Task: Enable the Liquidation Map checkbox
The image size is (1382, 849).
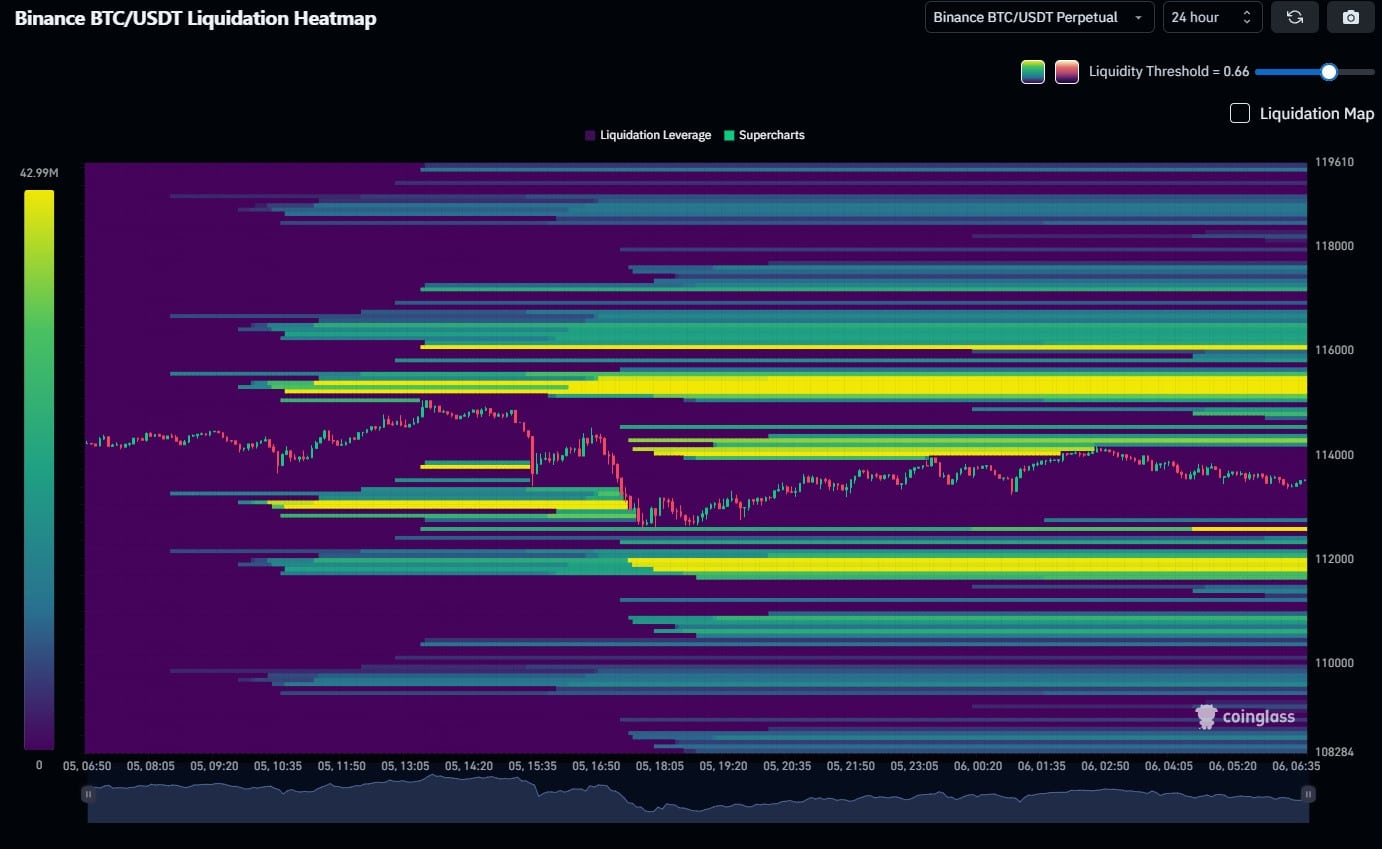Action: click(1239, 113)
